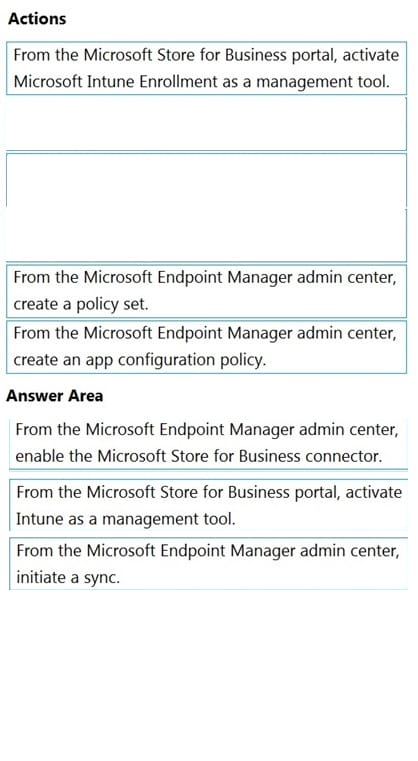Click the Answer Area heading
The width and height of the screenshot is (418, 761).
point(54,396)
